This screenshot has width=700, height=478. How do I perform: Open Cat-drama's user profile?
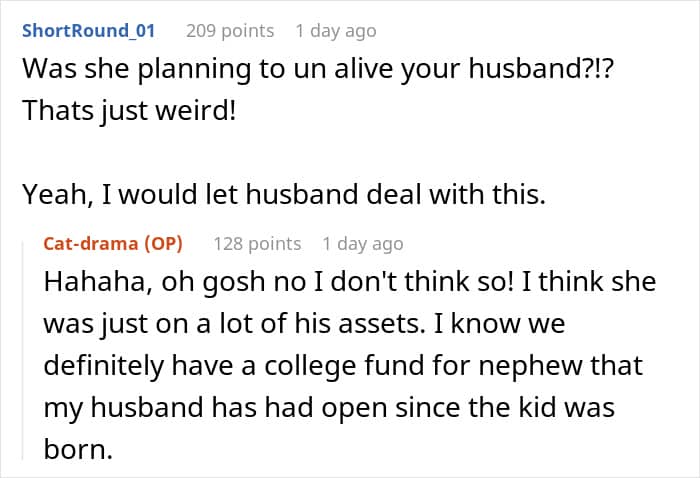point(91,244)
